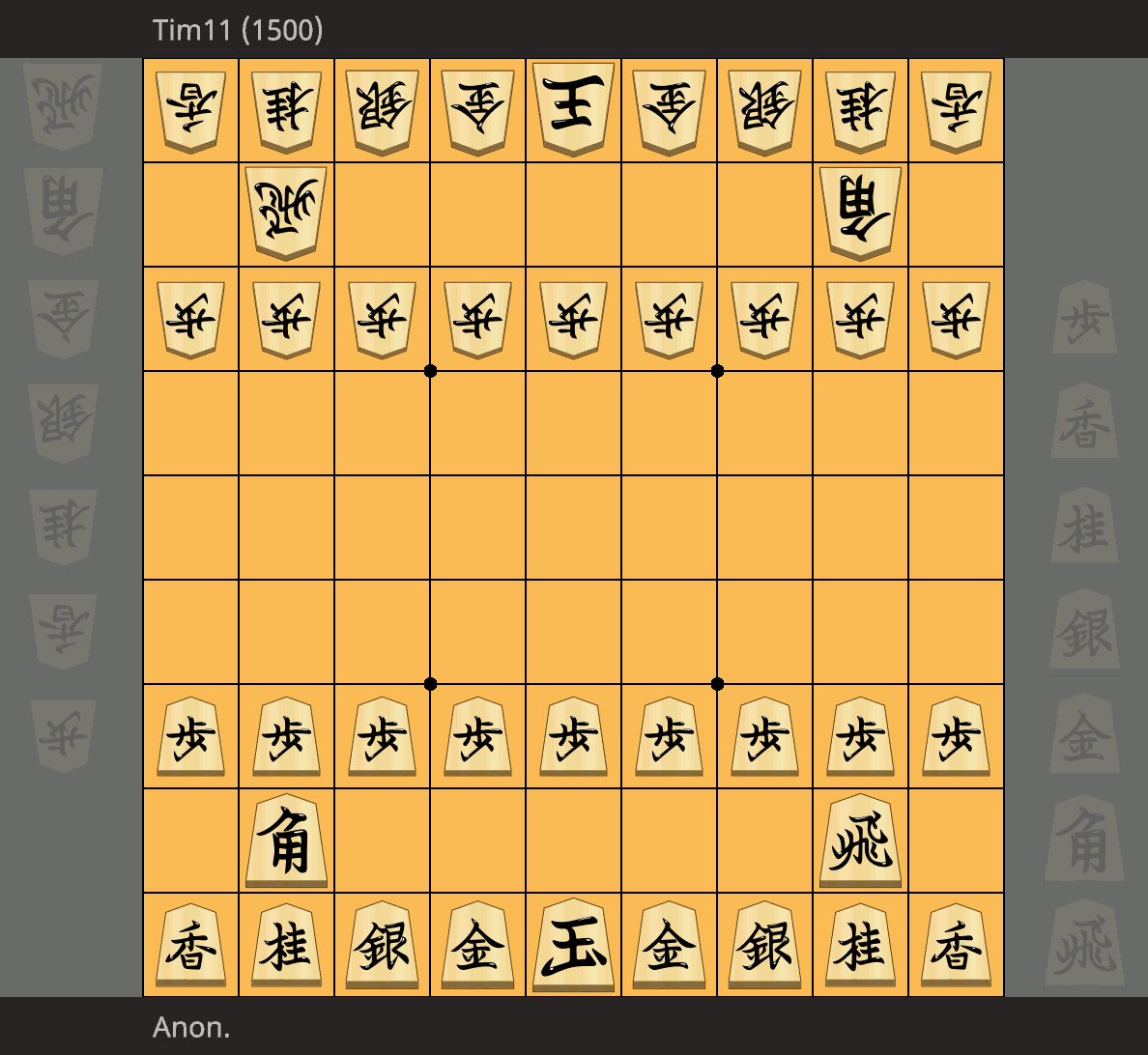Click faded inverted rook in left hand
Screen dimensions: 1148x1055
click(x=63, y=107)
